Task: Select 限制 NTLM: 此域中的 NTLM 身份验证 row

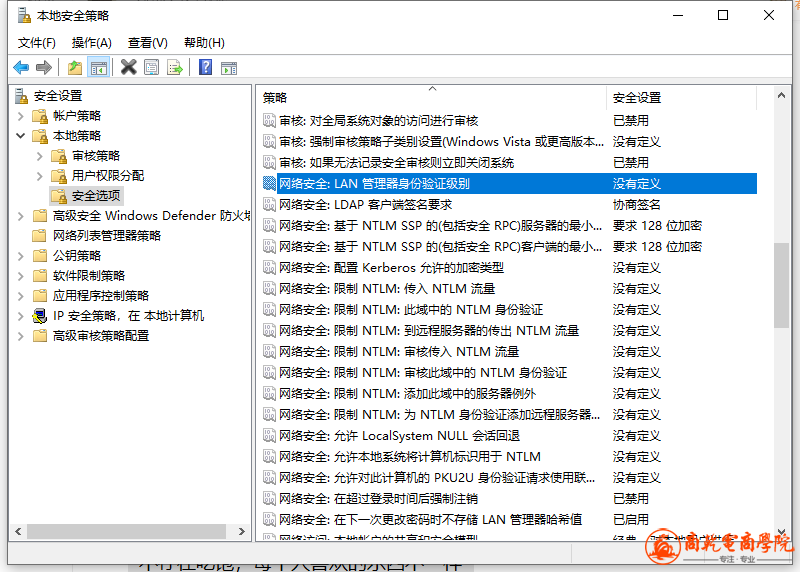Action: 510,310
